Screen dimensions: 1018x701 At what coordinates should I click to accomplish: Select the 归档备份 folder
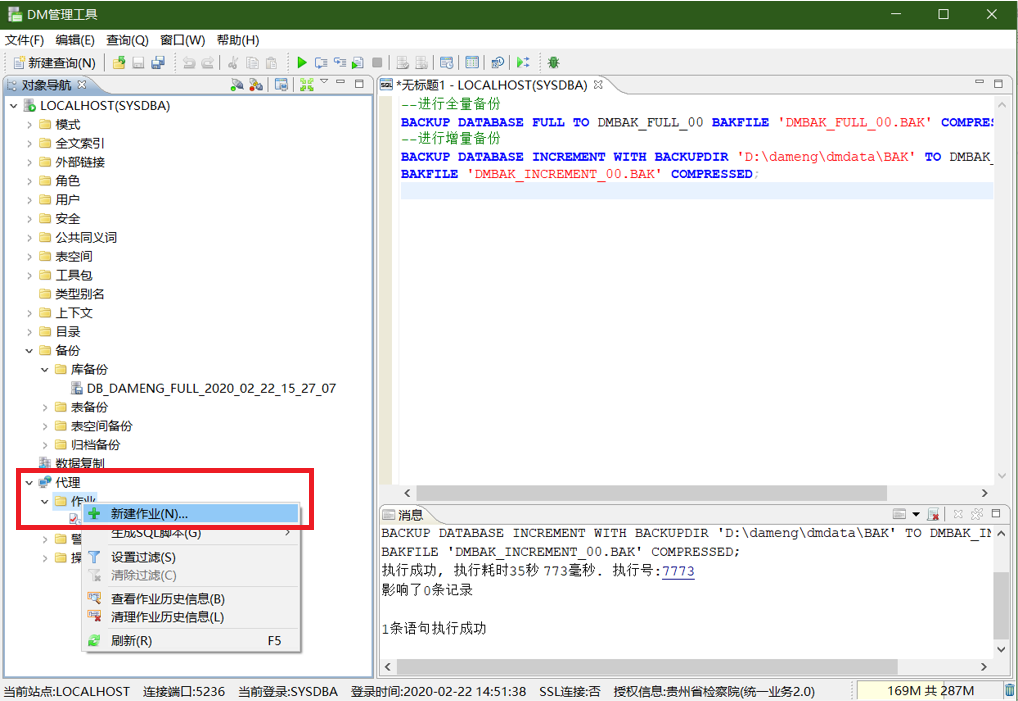click(x=88, y=445)
